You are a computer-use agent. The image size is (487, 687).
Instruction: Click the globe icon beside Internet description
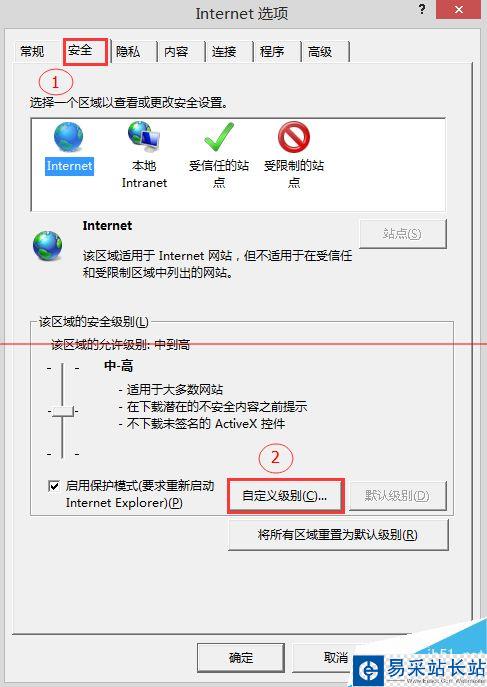pyautogui.click(x=48, y=246)
